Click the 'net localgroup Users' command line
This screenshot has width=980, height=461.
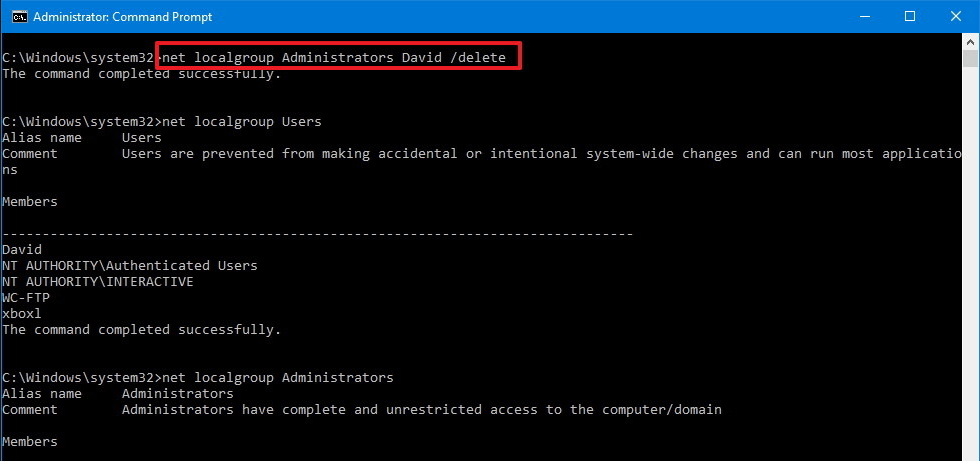(241, 122)
